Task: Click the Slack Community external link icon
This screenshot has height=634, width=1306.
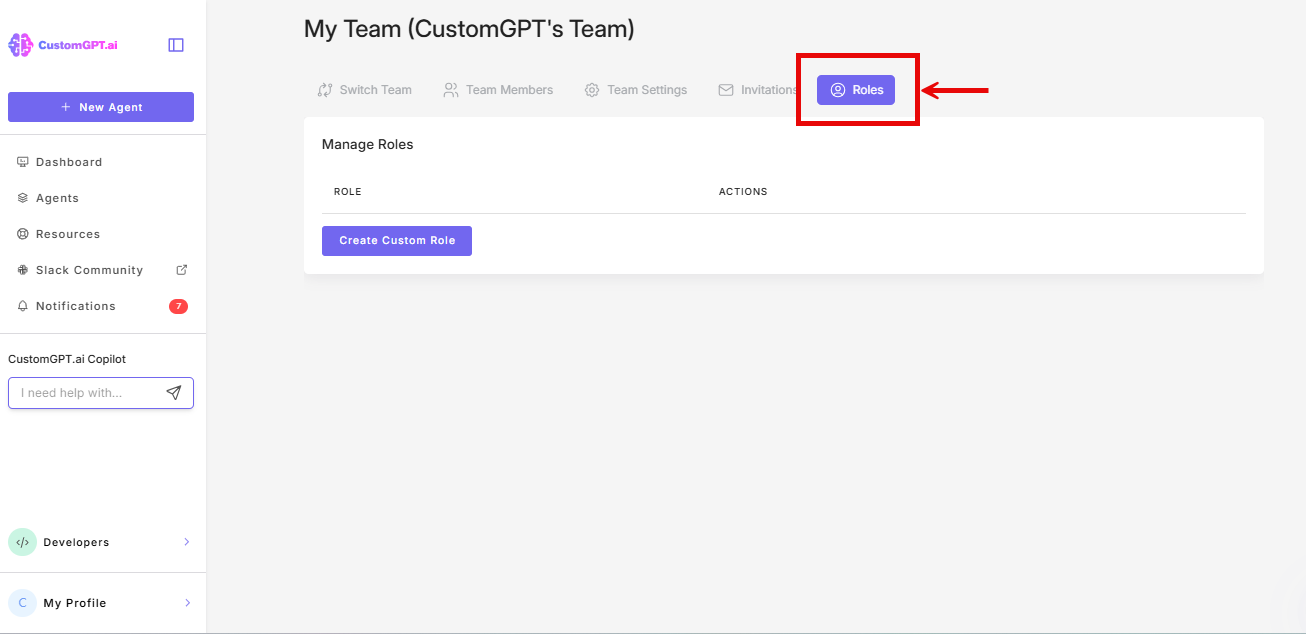Action: click(x=182, y=269)
